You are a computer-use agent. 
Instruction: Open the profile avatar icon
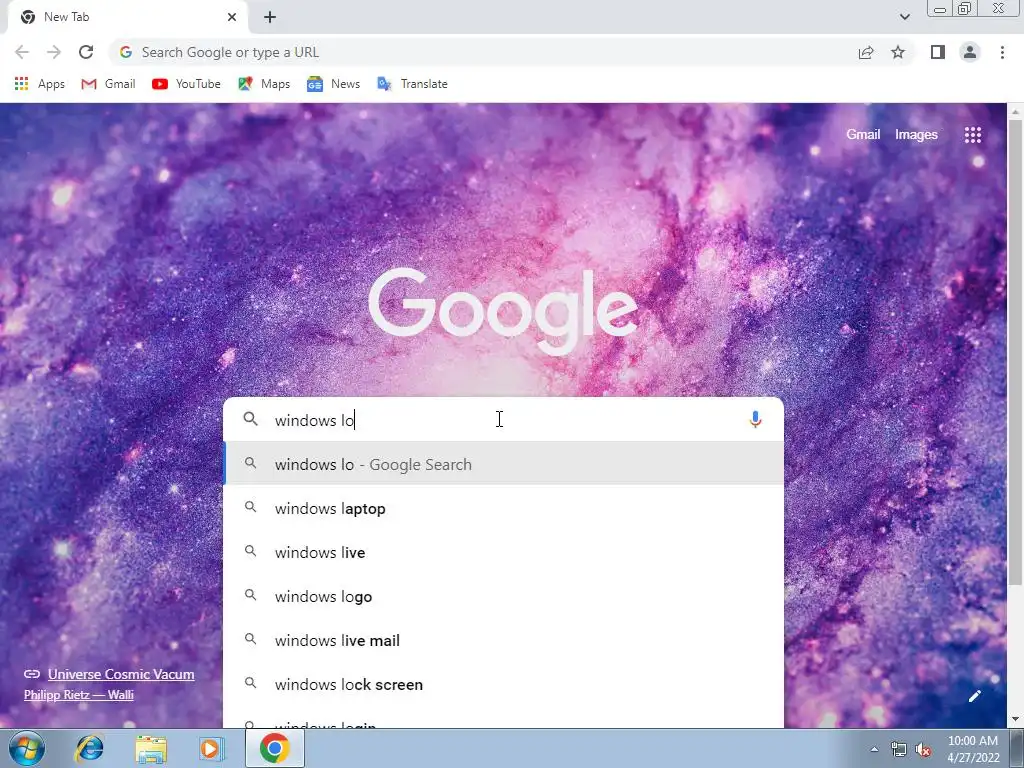click(970, 52)
